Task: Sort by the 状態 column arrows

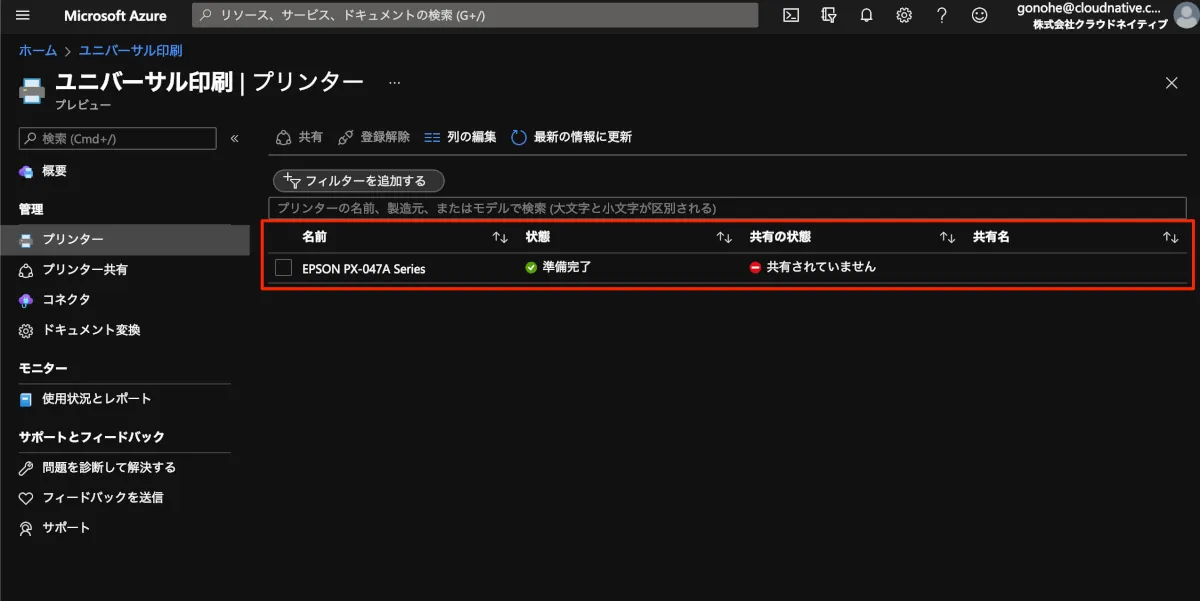Action: click(x=724, y=237)
